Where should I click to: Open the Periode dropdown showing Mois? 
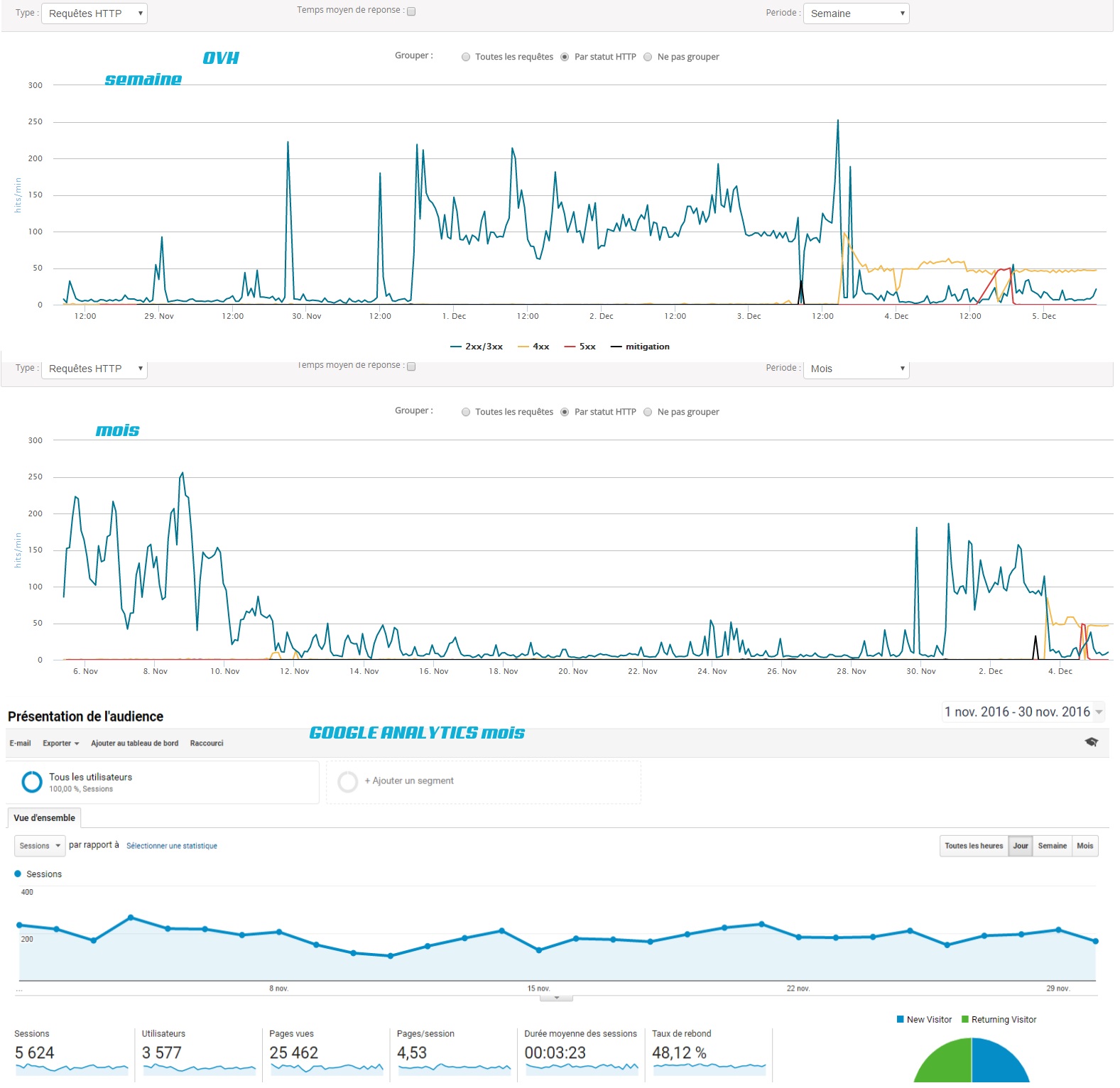(856, 369)
